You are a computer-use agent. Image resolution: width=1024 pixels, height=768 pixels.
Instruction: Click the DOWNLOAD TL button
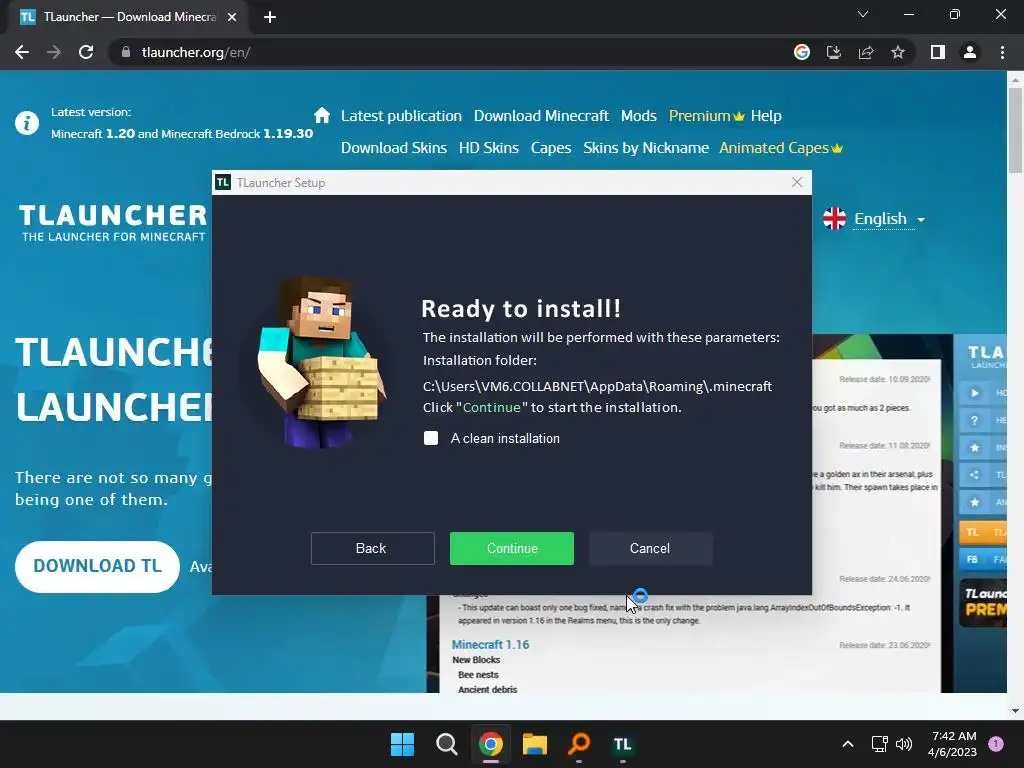point(97,566)
